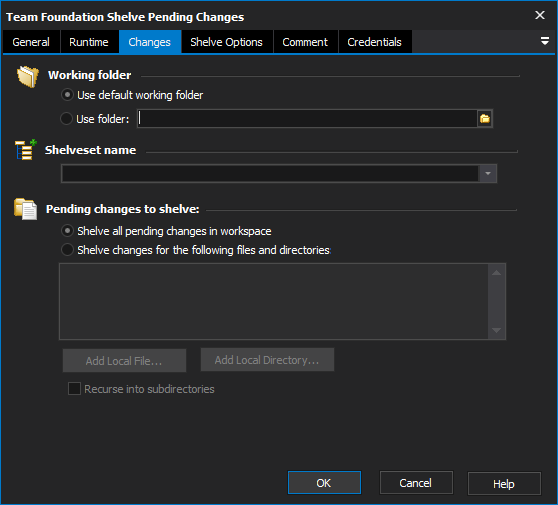Click the Shelveset name section icon
Viewport: 558px width, 505px height.
tap(26, 149)
